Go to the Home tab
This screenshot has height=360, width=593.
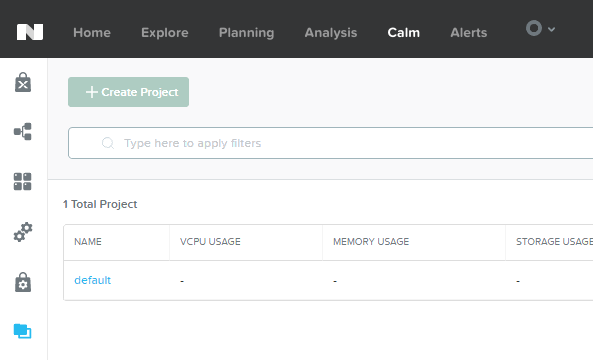[92, 33]
